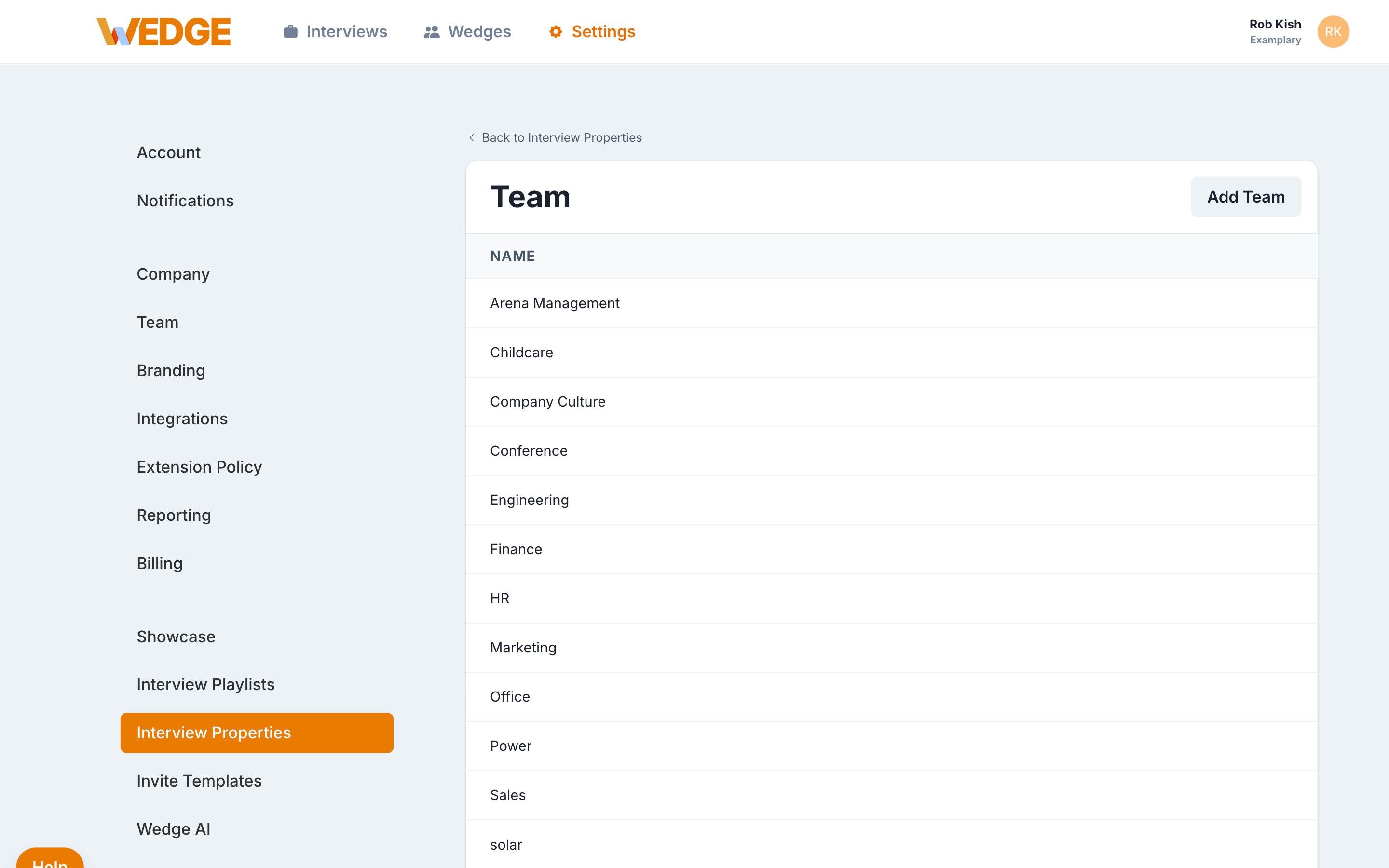Go back to Interview Properties
This screenshot has width=1389, height=868.
561,137
